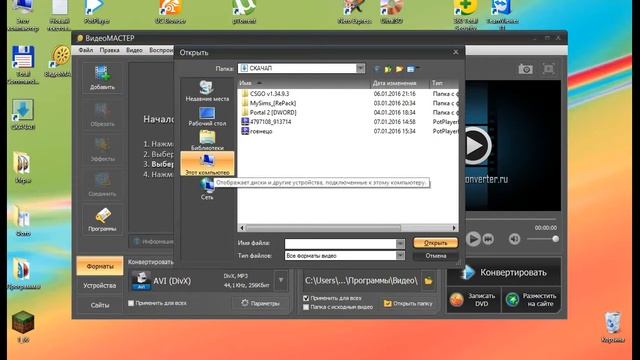
Task: Click the output path field C:\Users\...
Action: click(361, 281)
